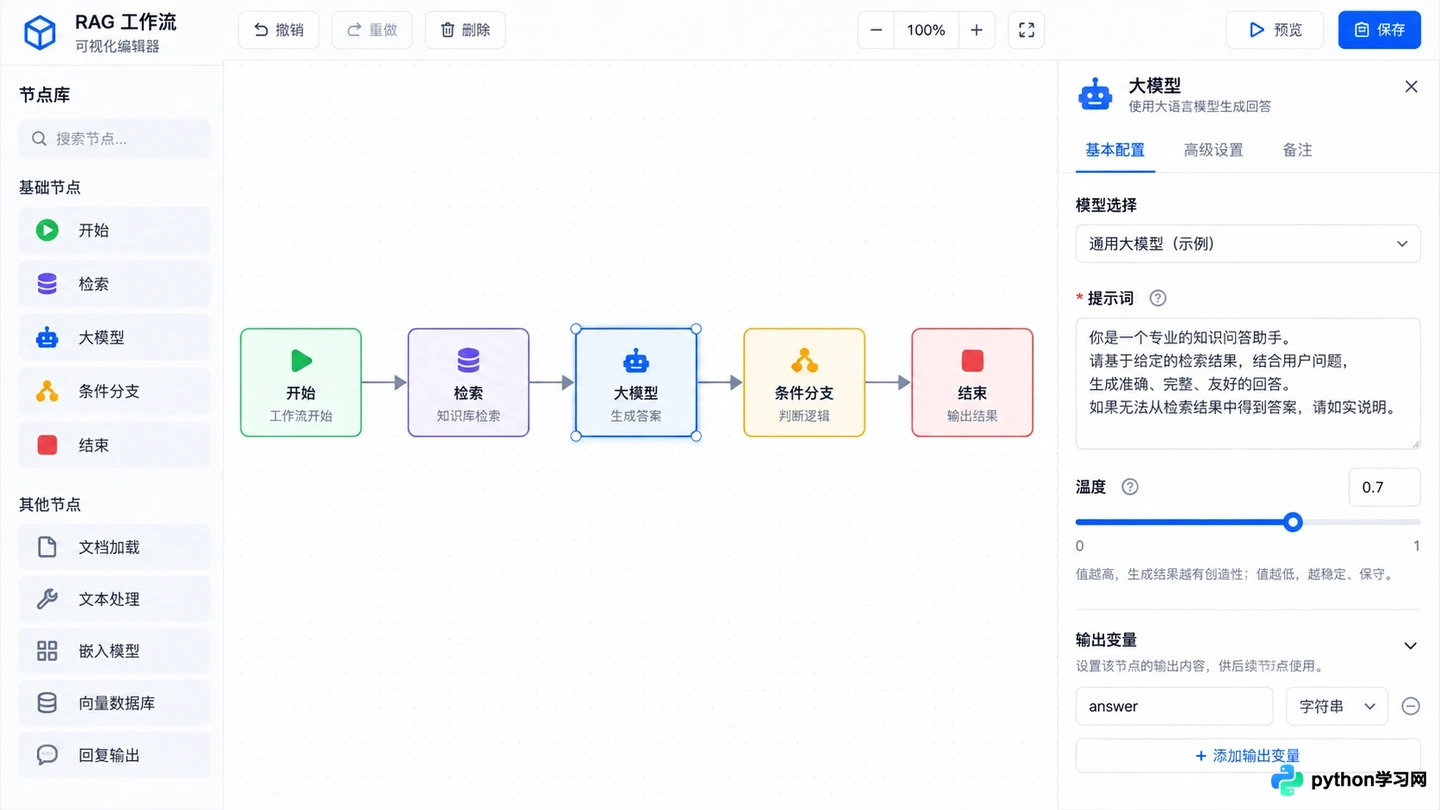1440x810 pixels.
Task: Switch to the 基本配置 tab
Action: [x=1115, y=150]
